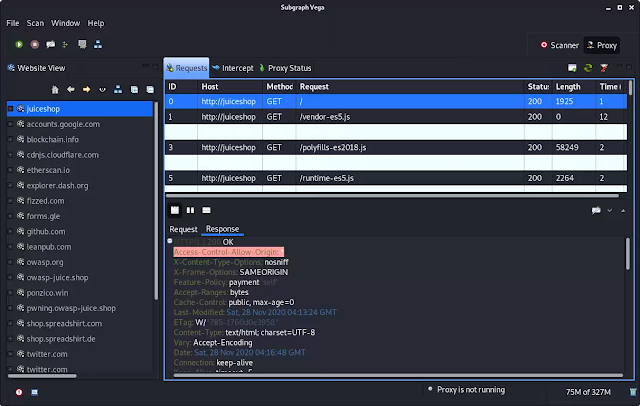Click the 75M of 327M heap status indicator
This screenshot has height=406, width=640.
pyautogui.click(x=588, y=392)
